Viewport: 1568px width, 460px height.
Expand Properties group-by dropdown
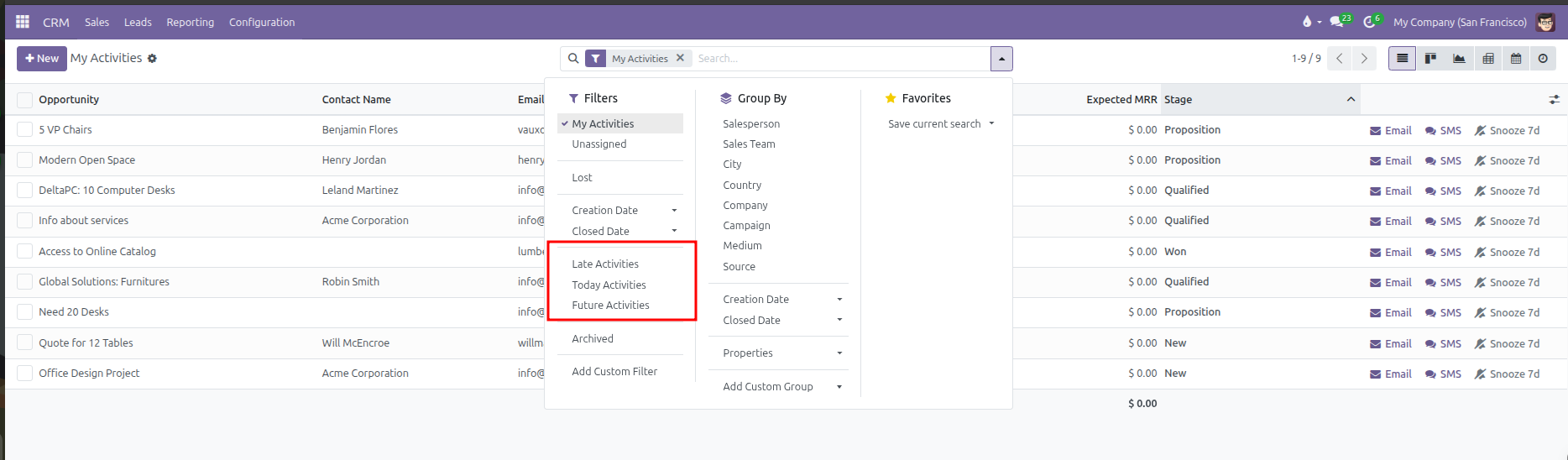778,353
